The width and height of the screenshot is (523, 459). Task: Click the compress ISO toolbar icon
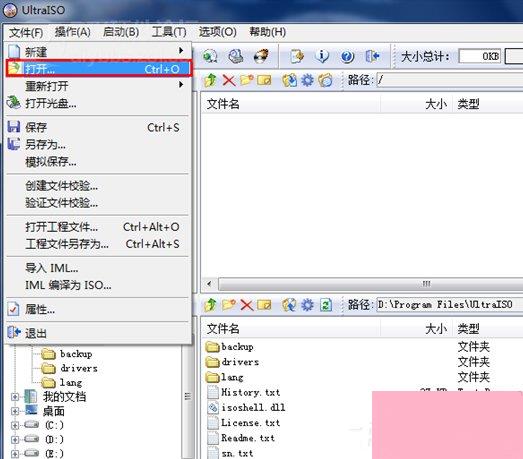(210, 56)
